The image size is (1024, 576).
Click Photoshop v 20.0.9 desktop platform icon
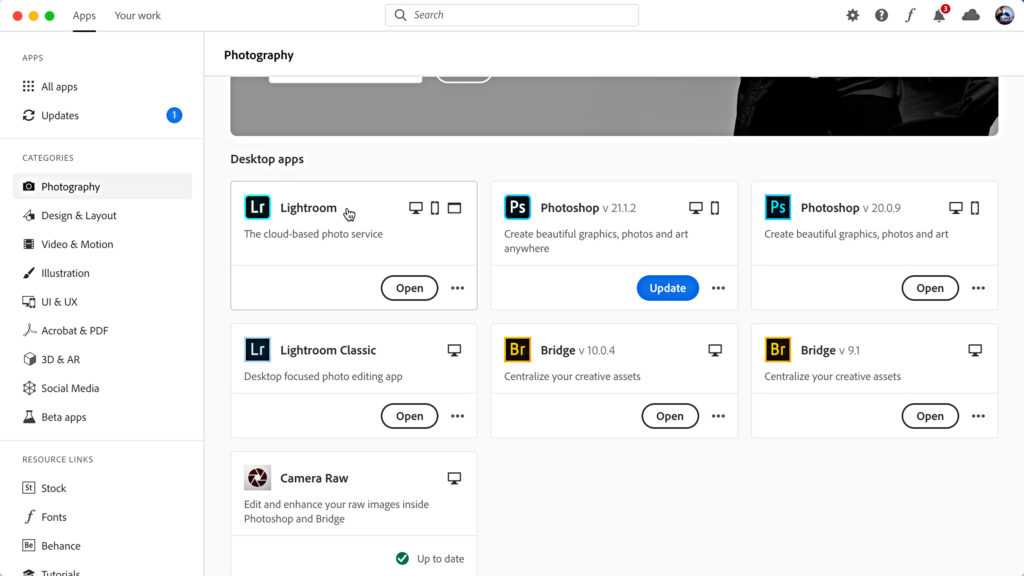pos(955,208)
